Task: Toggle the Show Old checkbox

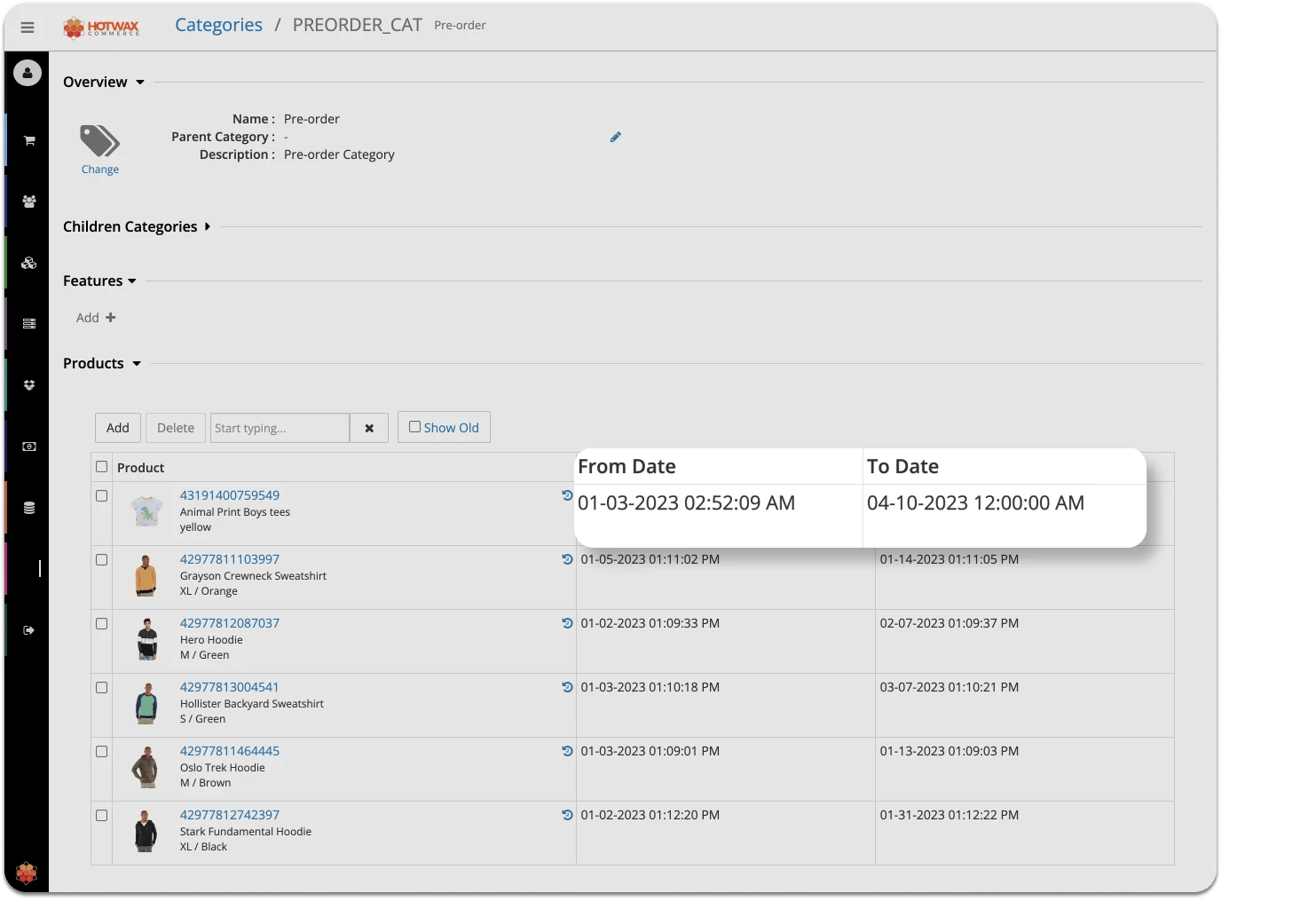Action: click(414, 427)
